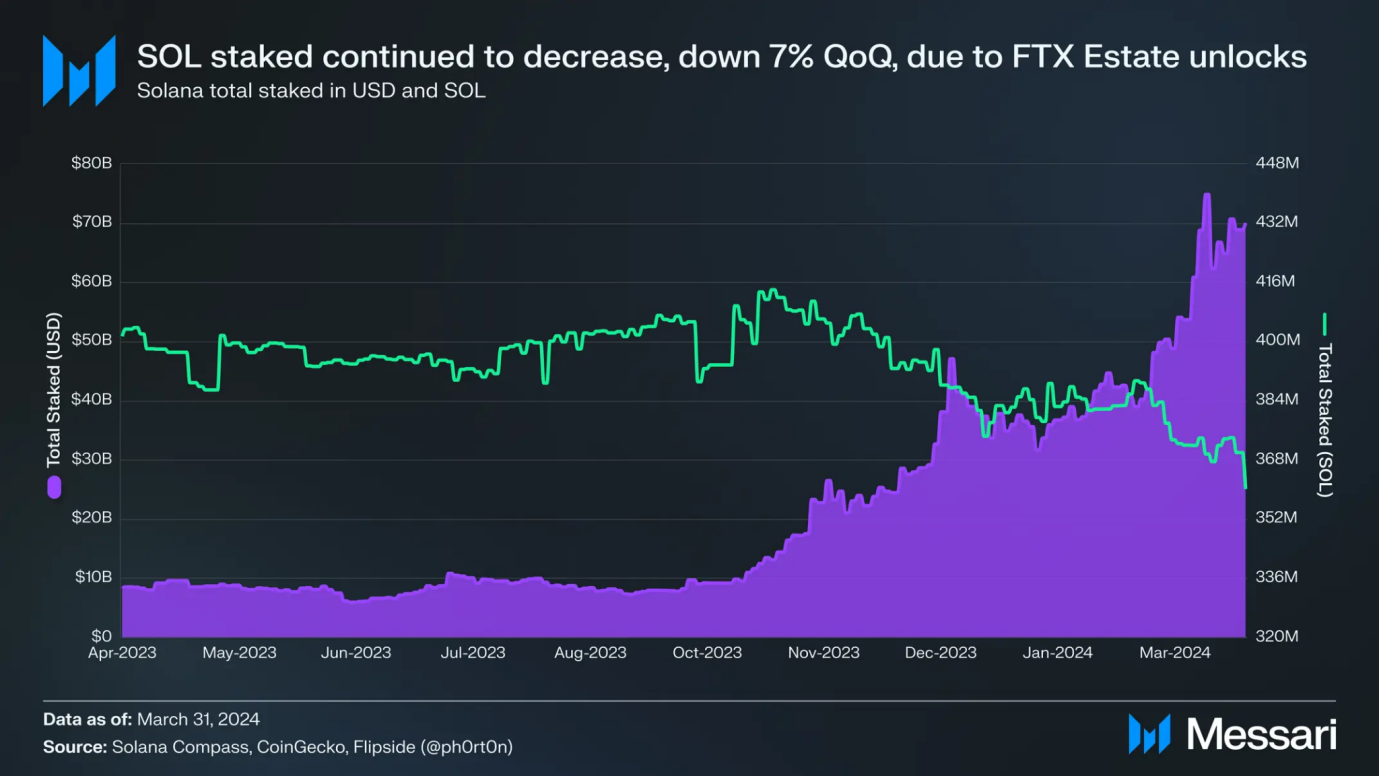Click the Messari logo icon beside the wordmark

1149,734
